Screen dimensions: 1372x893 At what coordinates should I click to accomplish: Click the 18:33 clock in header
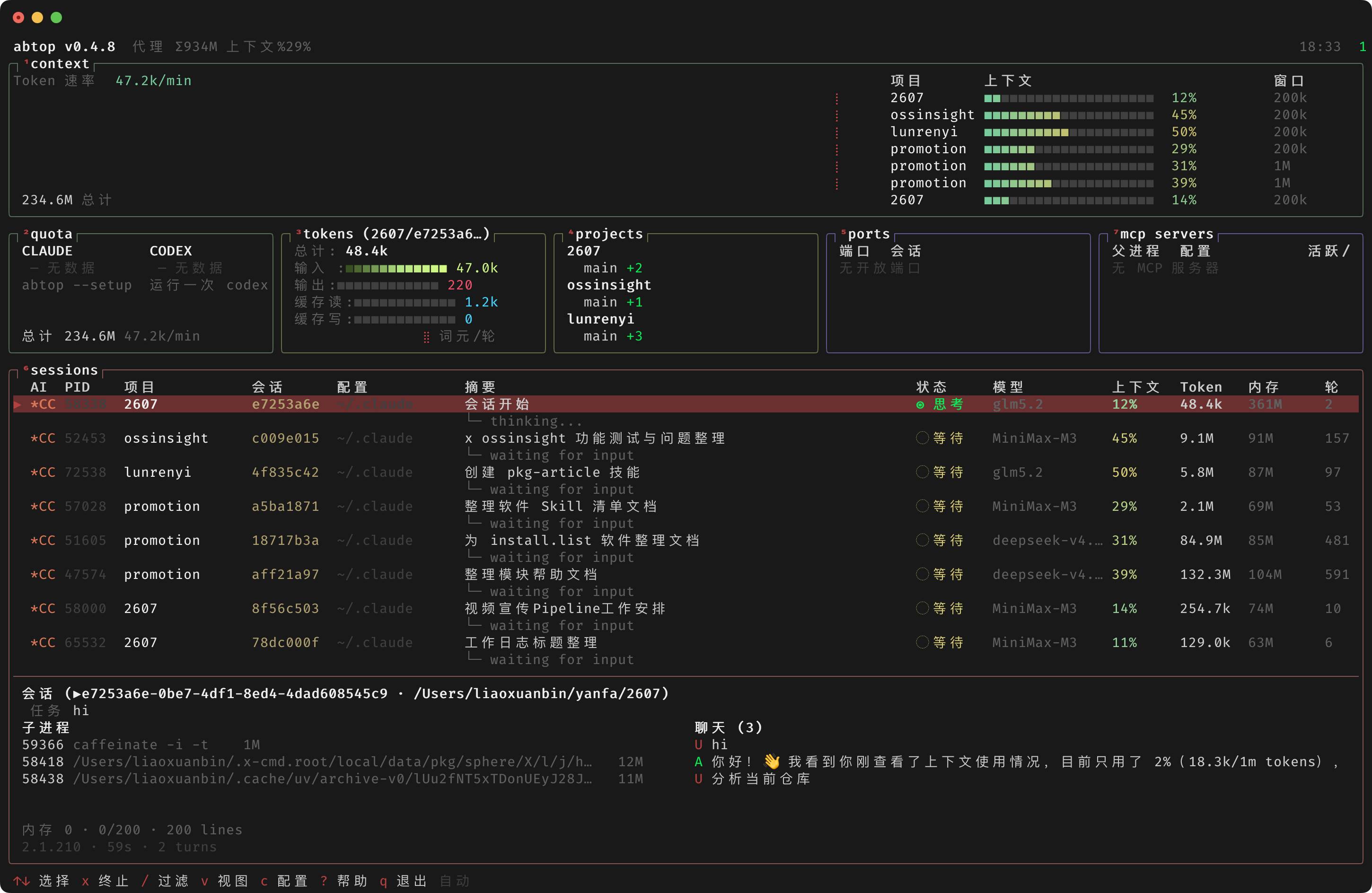pyautogui.click(x=1320, y=47)
